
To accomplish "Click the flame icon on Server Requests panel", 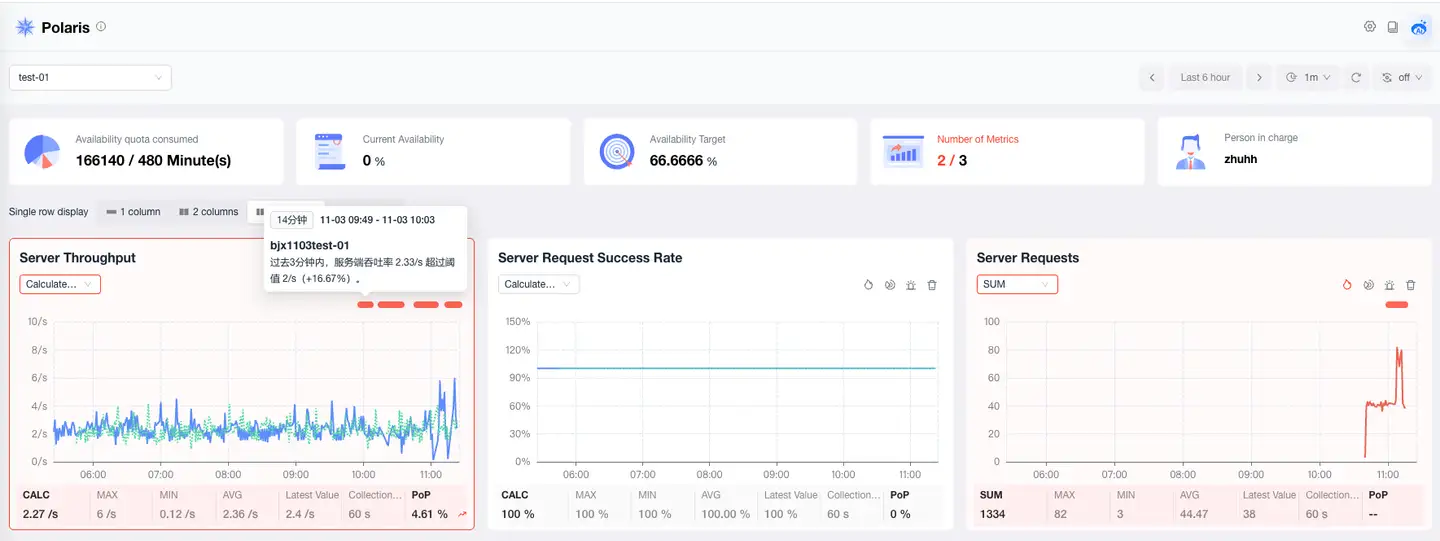I will click(1347, 285).
